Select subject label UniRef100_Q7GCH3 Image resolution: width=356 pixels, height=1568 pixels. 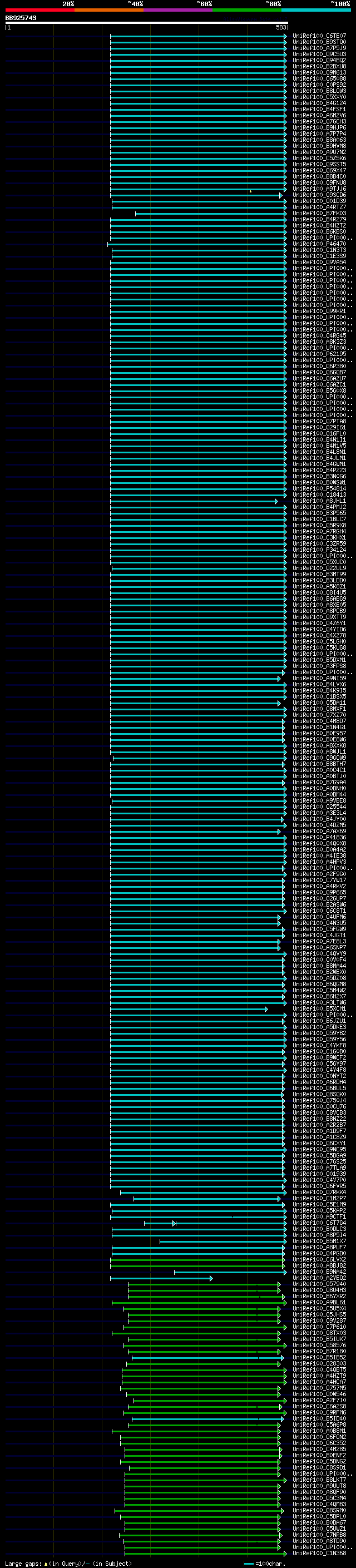[x=319, y=121]
